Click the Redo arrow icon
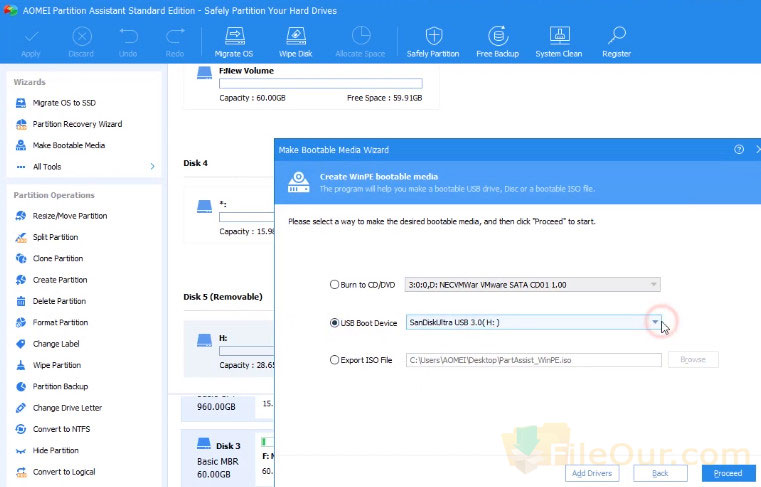This screenshot has width=761, height=487. click(x=175, y=36)
